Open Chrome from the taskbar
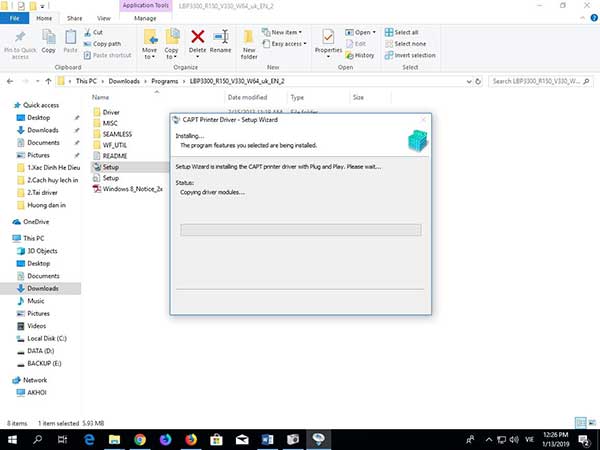600x450 pixels. click(x=140, y=440)
